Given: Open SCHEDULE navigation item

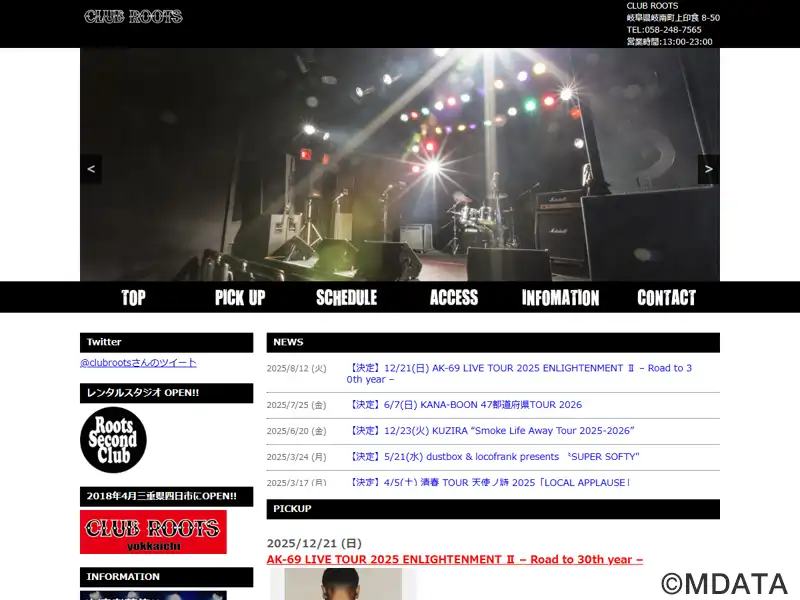Looking at the screenshot, I should coord(346,297).
